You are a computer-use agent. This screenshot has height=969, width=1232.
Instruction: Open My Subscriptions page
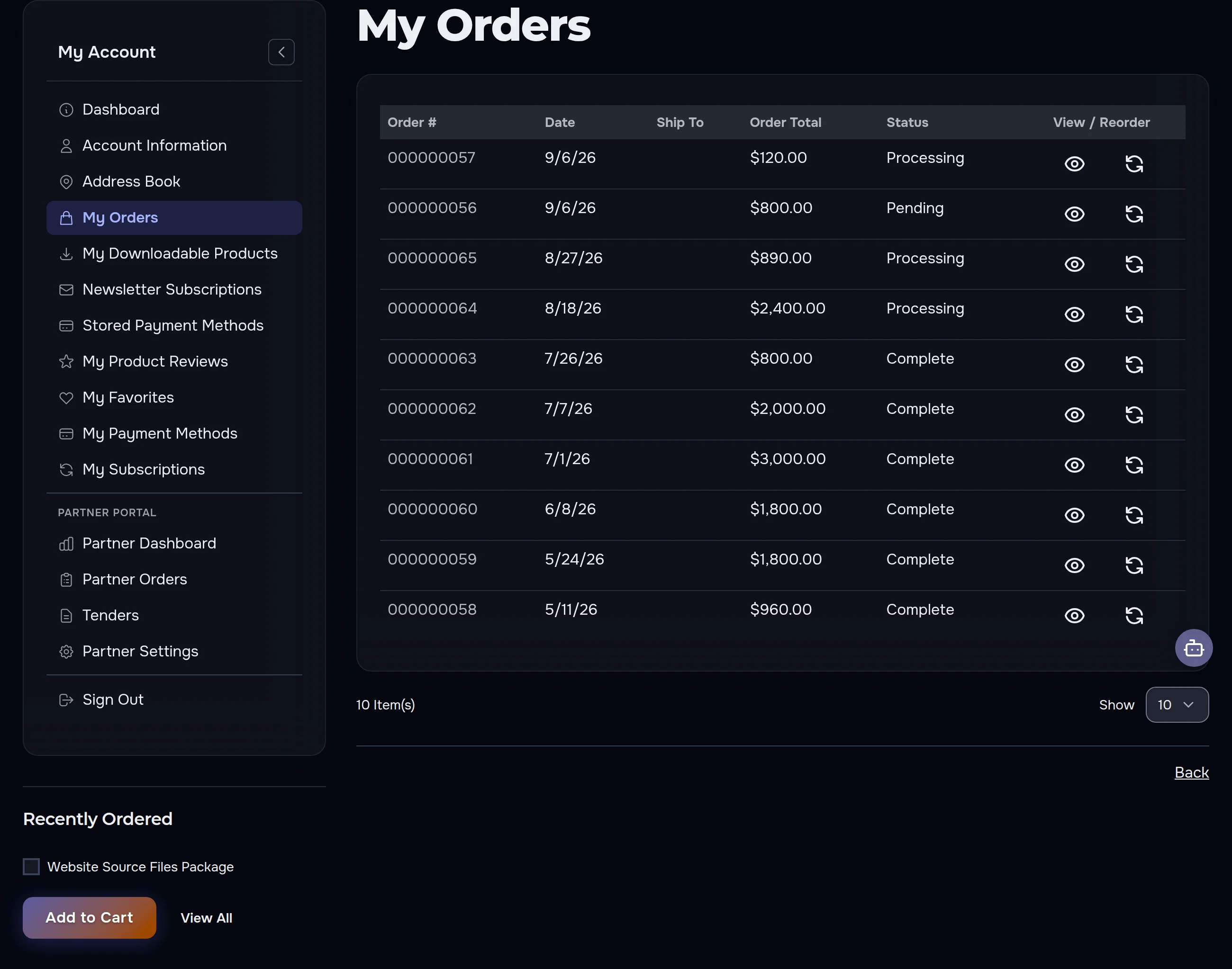point(173,470)
